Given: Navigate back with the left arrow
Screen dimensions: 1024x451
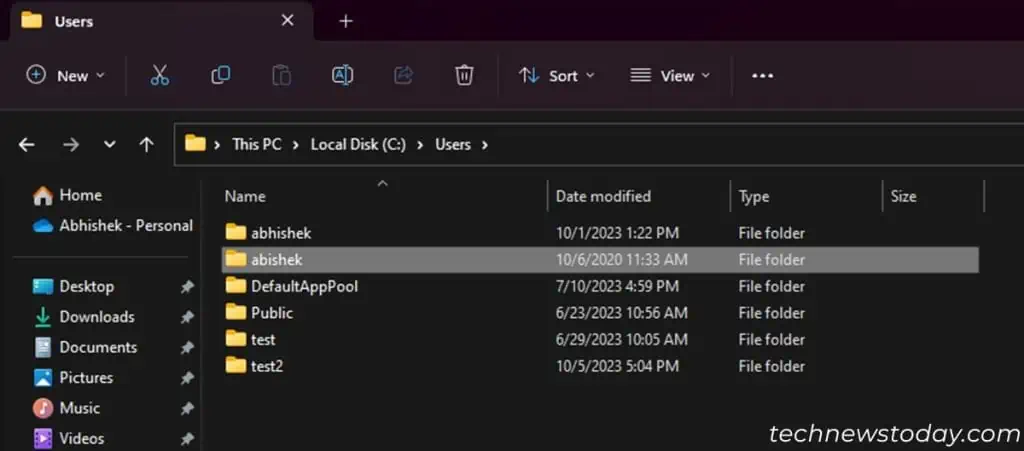Looking at the screenshot, I should 27,144.
